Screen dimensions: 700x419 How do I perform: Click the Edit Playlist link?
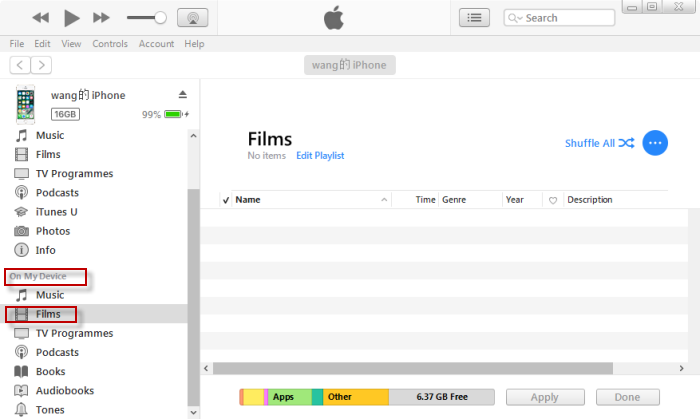pyautogui.click(x=320, y=156)
